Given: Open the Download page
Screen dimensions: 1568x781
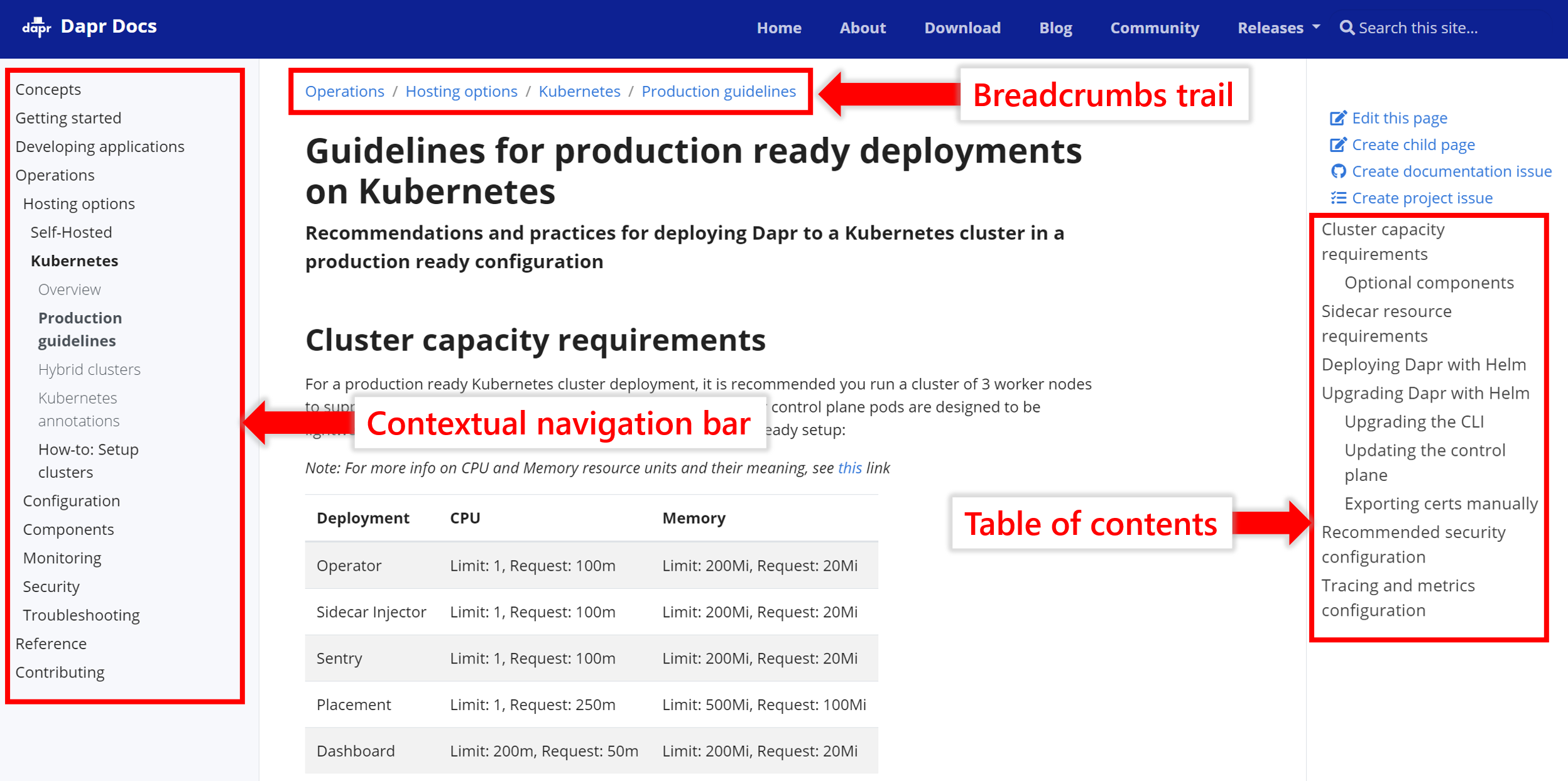Looking at the screenshot, I should click(x=962, y=28).
